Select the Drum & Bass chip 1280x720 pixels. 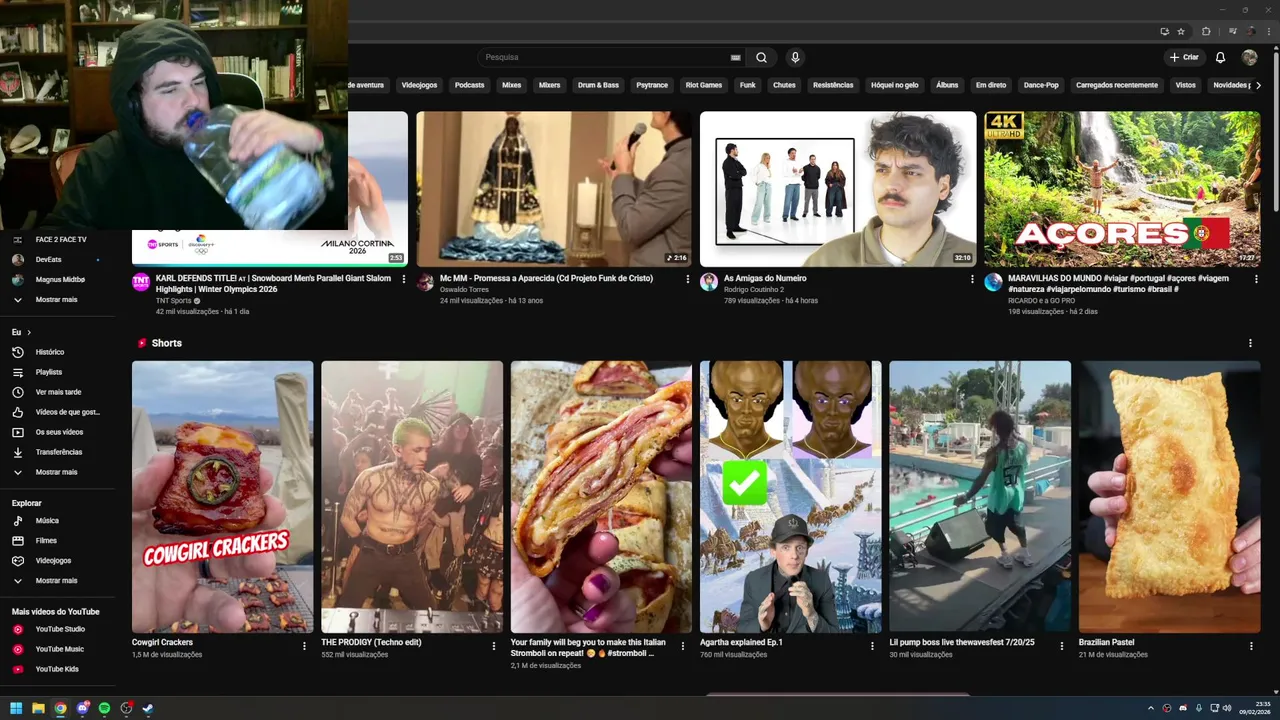(x=598, y=85)
